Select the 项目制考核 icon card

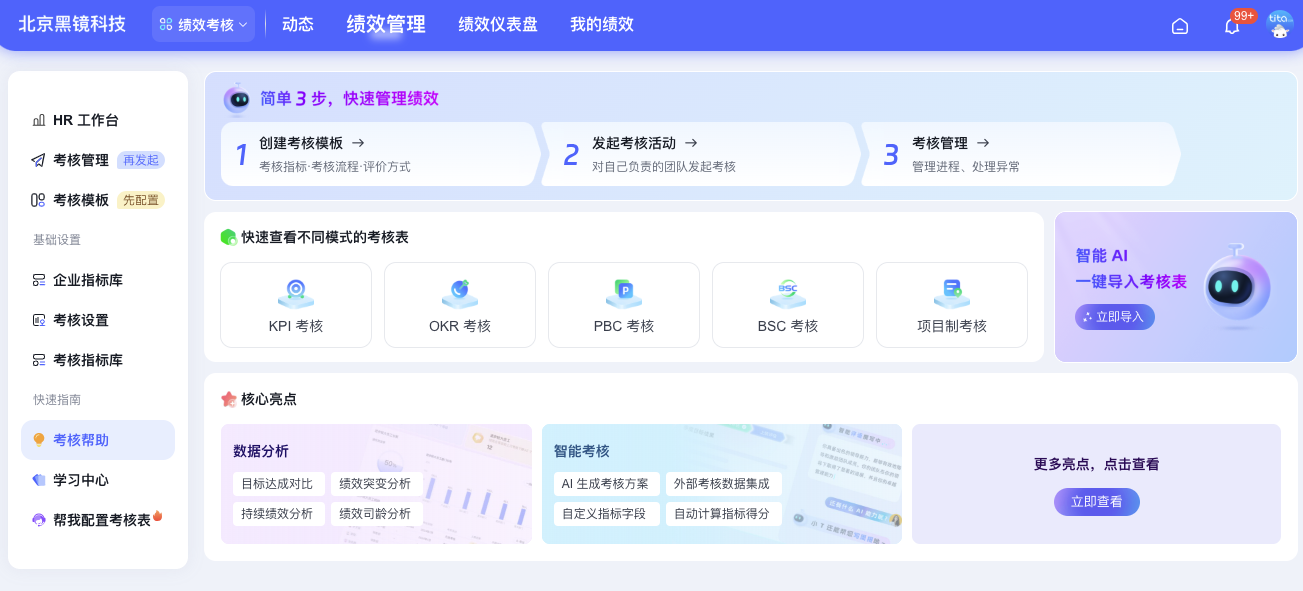coord(952,305)
